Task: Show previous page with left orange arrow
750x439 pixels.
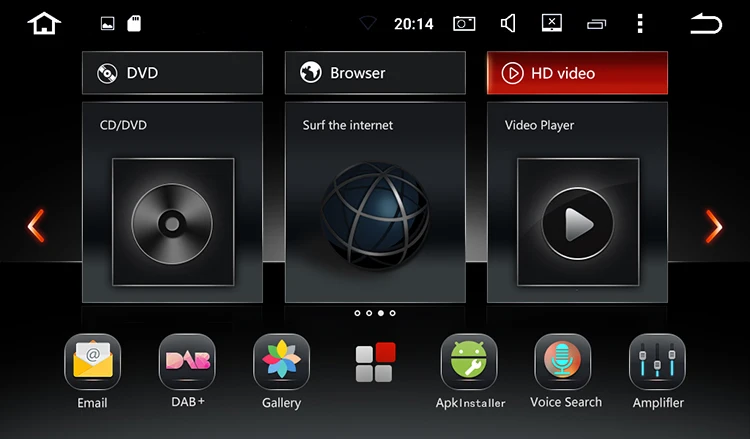Action: click(x=36, y=226)
